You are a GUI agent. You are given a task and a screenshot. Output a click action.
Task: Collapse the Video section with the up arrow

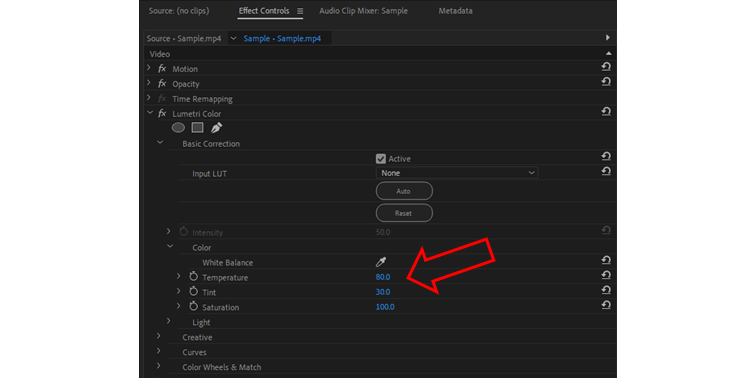[x=608, y=53]
